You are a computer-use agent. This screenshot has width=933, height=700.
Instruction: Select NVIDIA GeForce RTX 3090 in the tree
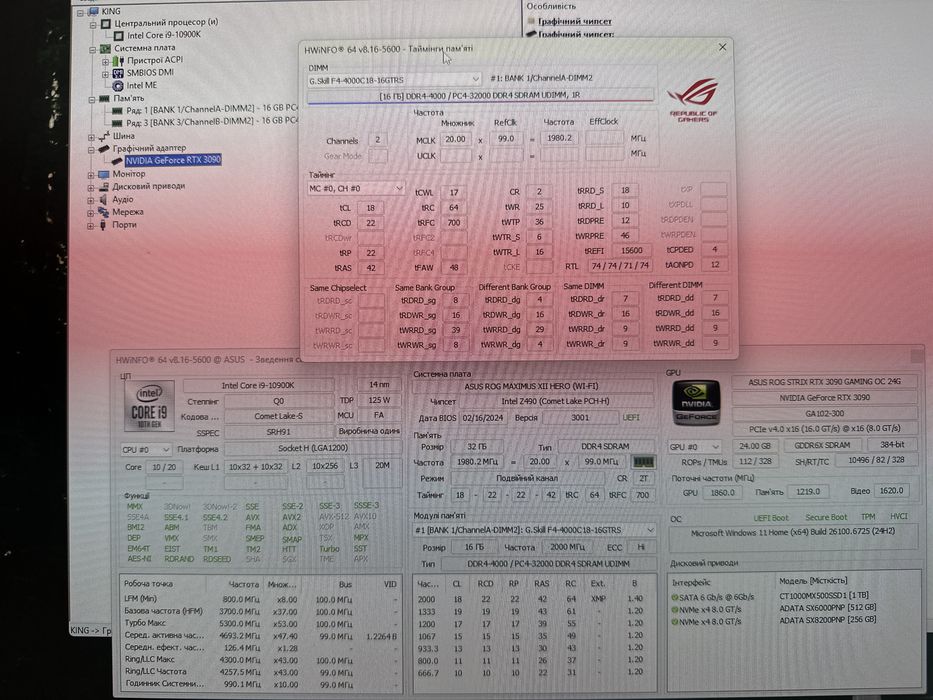pos(173,160)
